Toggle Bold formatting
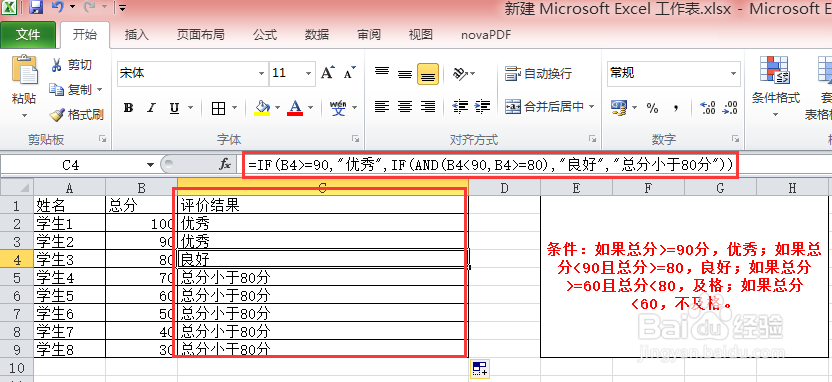 point(128,108)
